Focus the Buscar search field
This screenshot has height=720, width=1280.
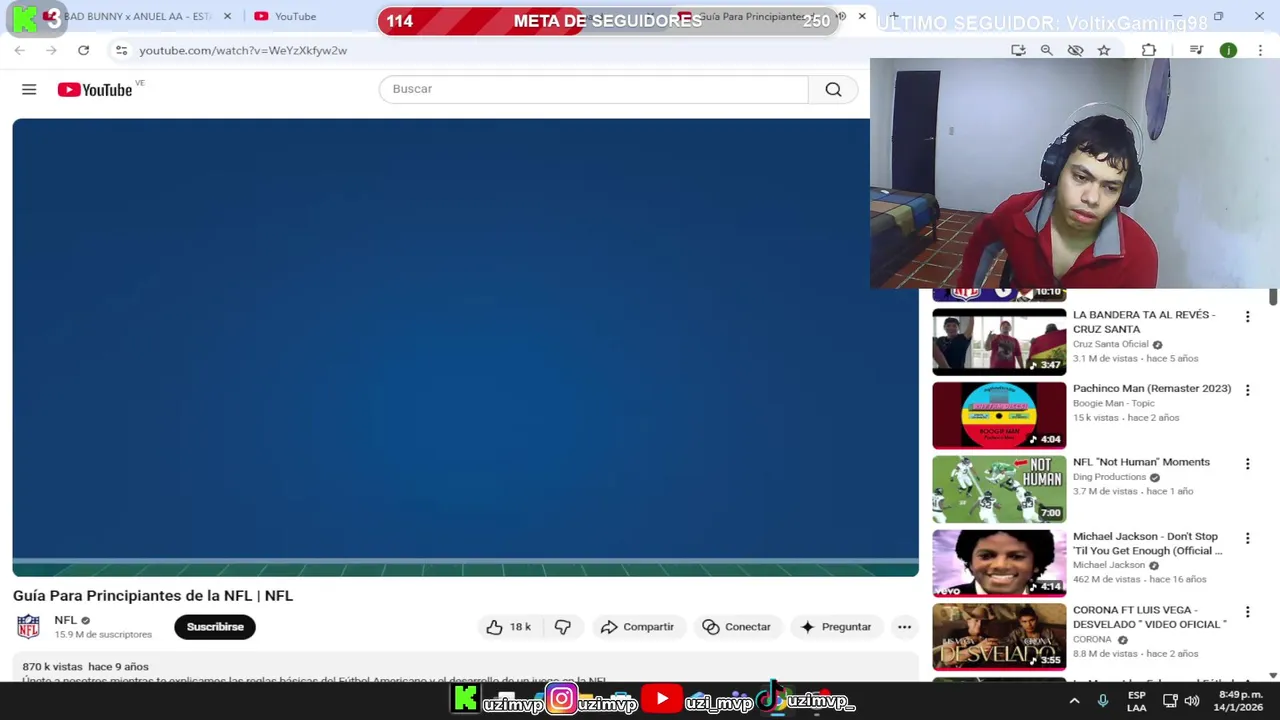[593, 89]
